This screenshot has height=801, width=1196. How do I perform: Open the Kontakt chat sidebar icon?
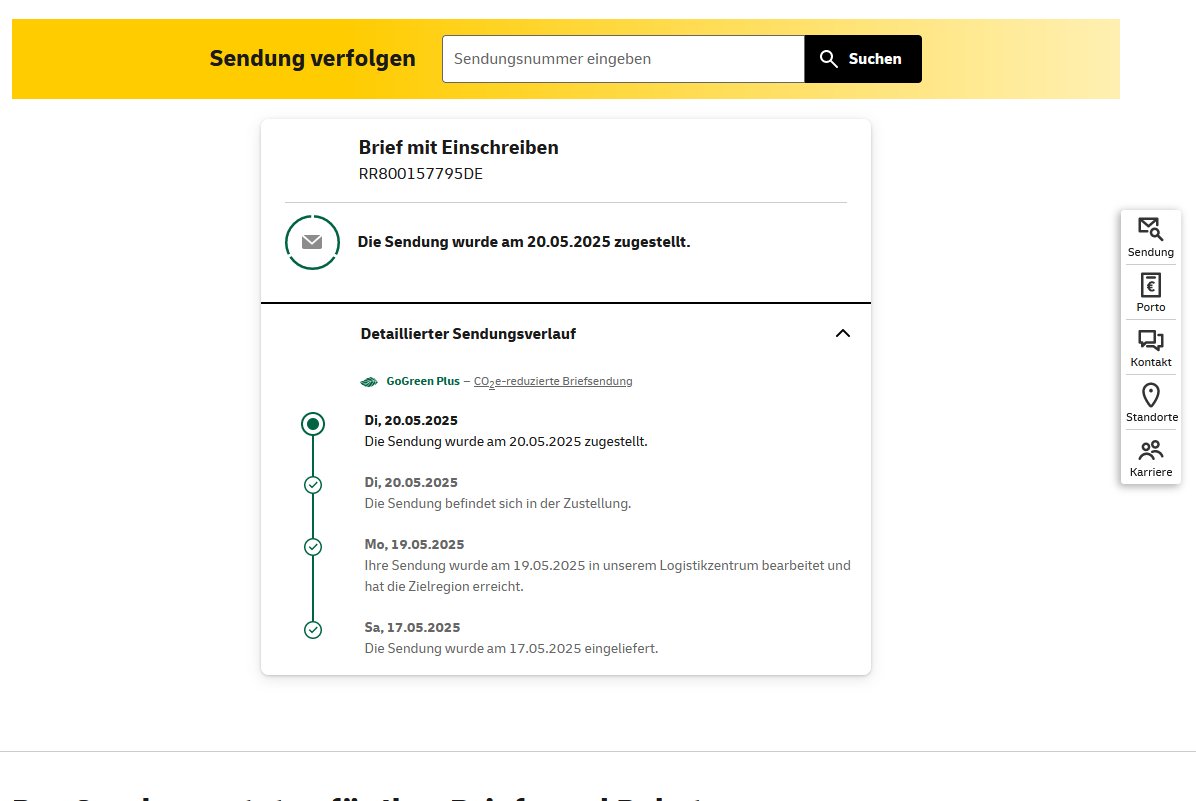[1150, 347]
